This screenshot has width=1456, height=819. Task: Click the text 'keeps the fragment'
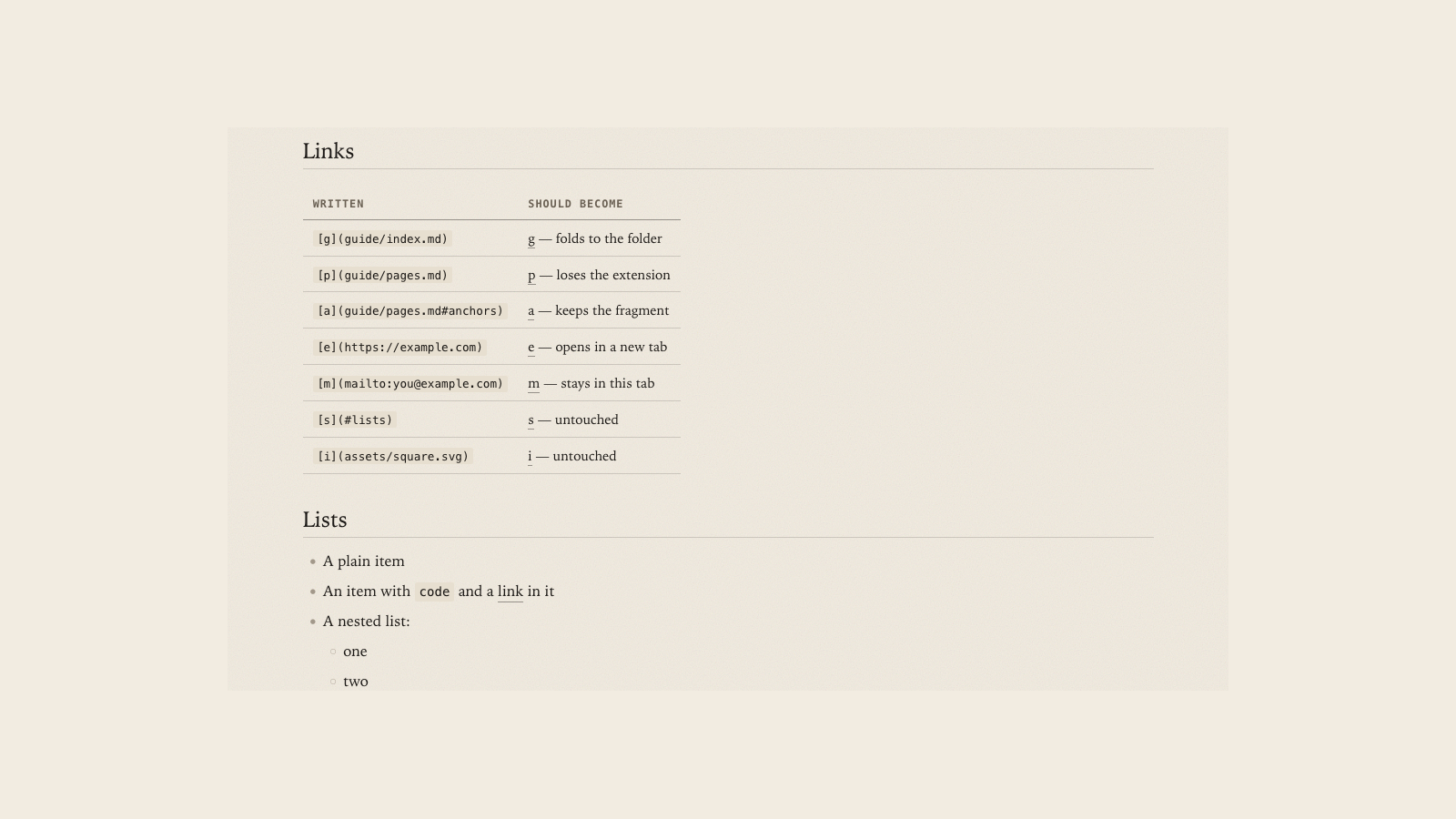click(612, 310)
